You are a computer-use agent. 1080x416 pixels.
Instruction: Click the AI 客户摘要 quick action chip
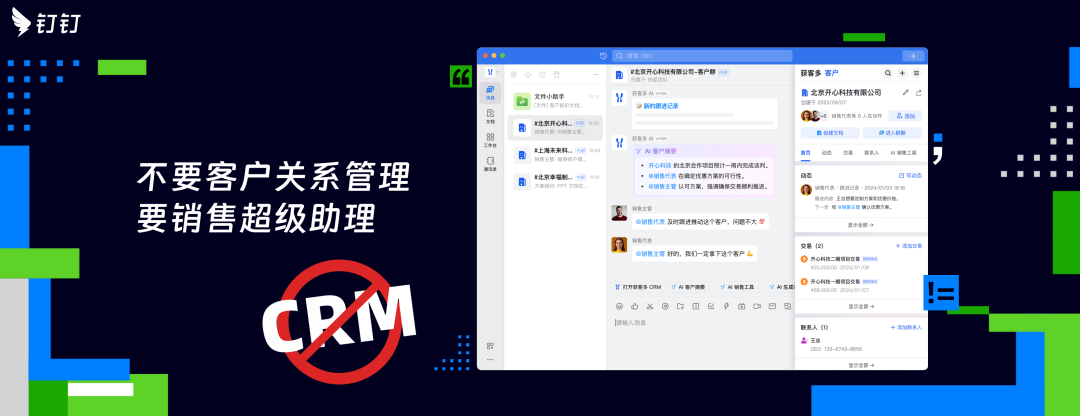(x=690, y=287)
